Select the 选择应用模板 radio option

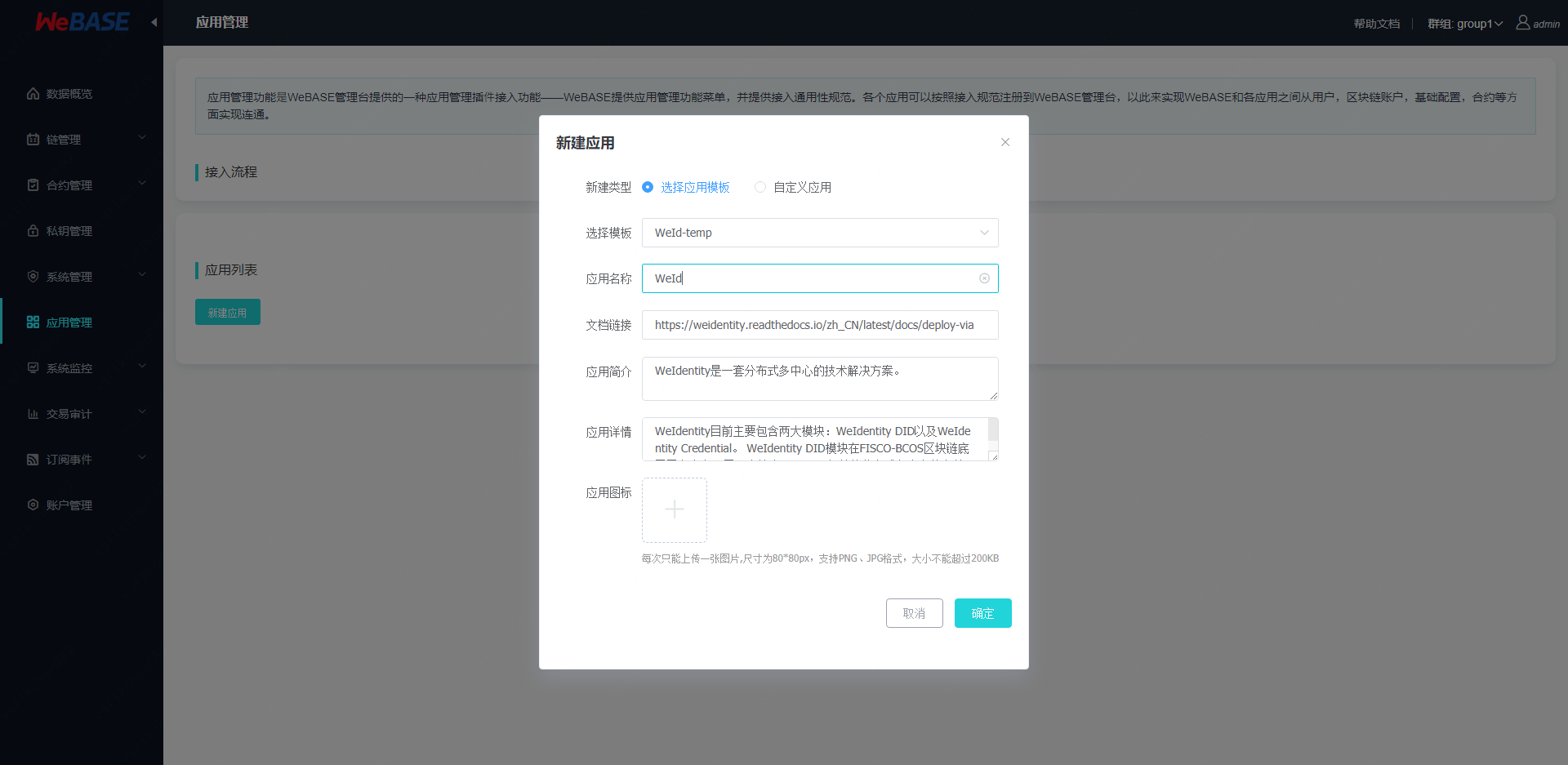tap(648, 187)
